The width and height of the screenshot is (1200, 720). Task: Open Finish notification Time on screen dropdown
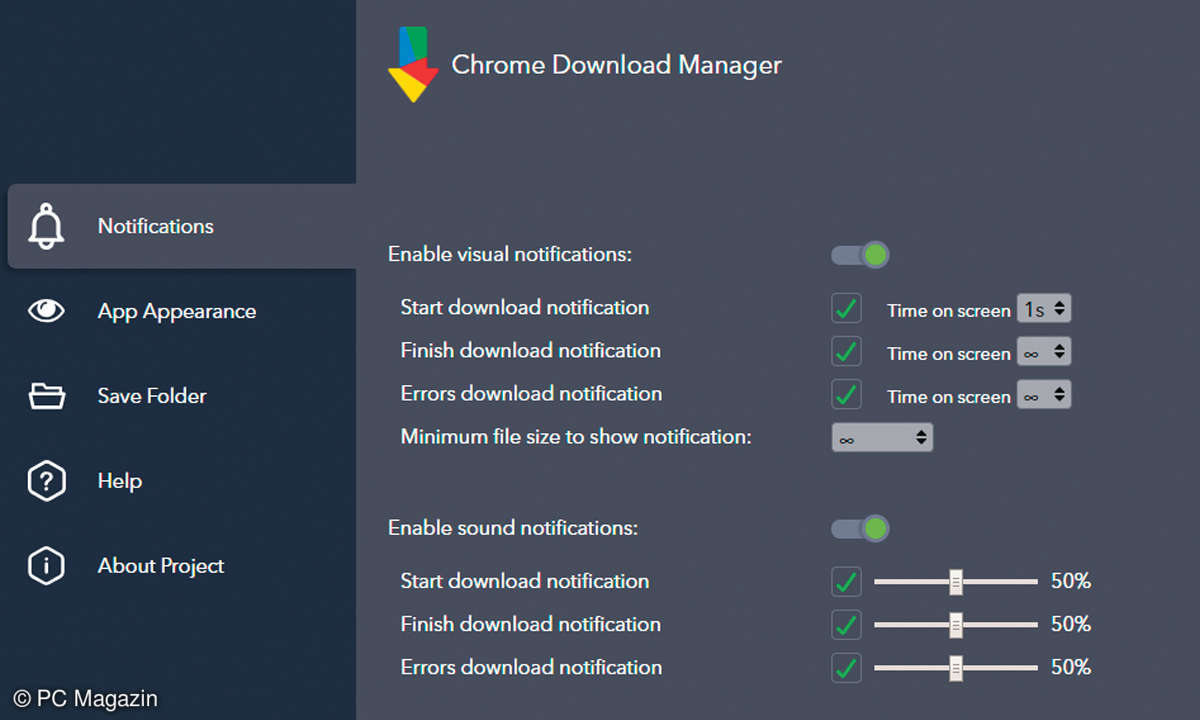(1044, 352)
